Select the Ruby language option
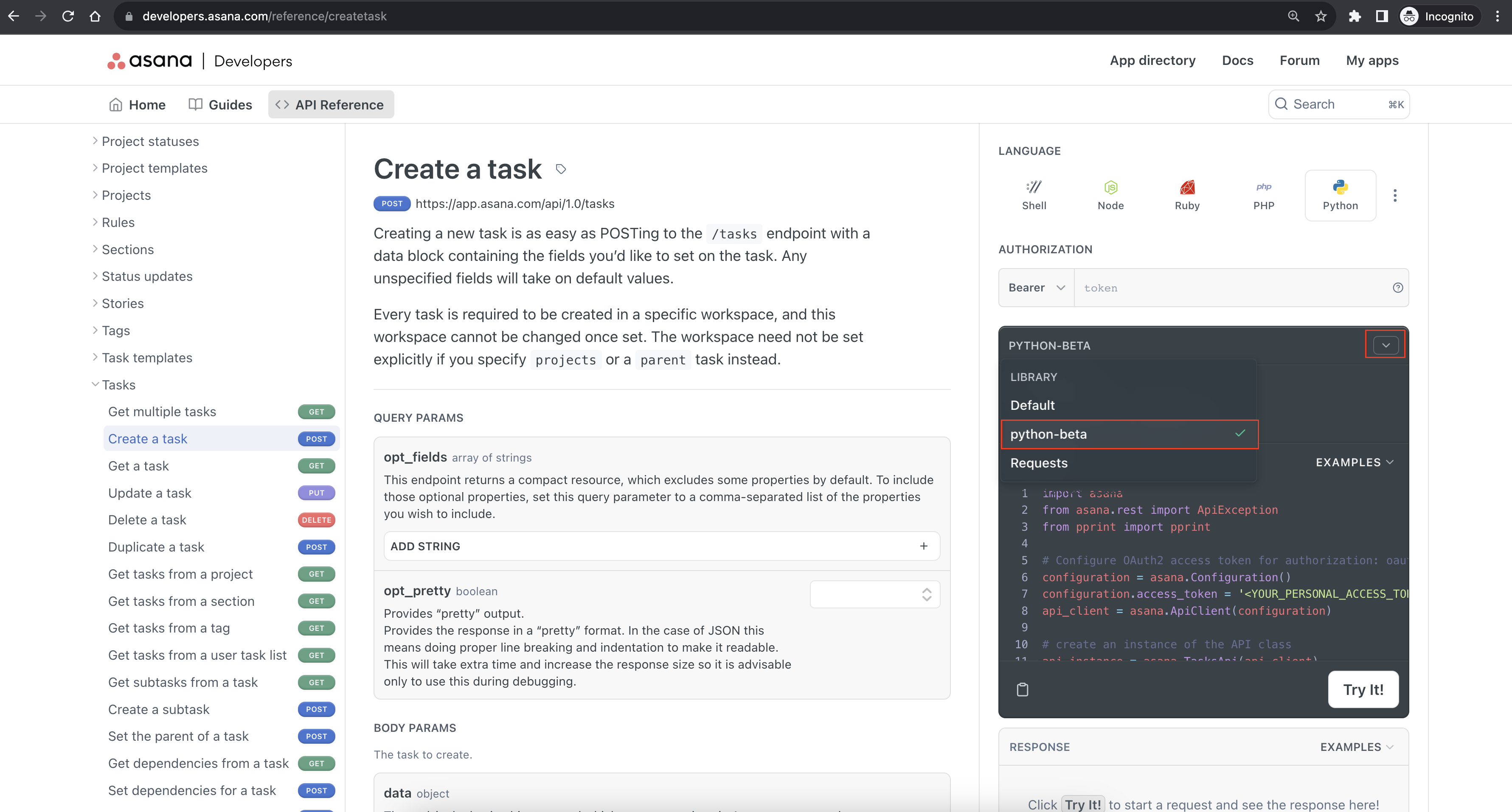Image resolution: width=1512 pixels, height=812 pixels. click(x=1187, y=195)
